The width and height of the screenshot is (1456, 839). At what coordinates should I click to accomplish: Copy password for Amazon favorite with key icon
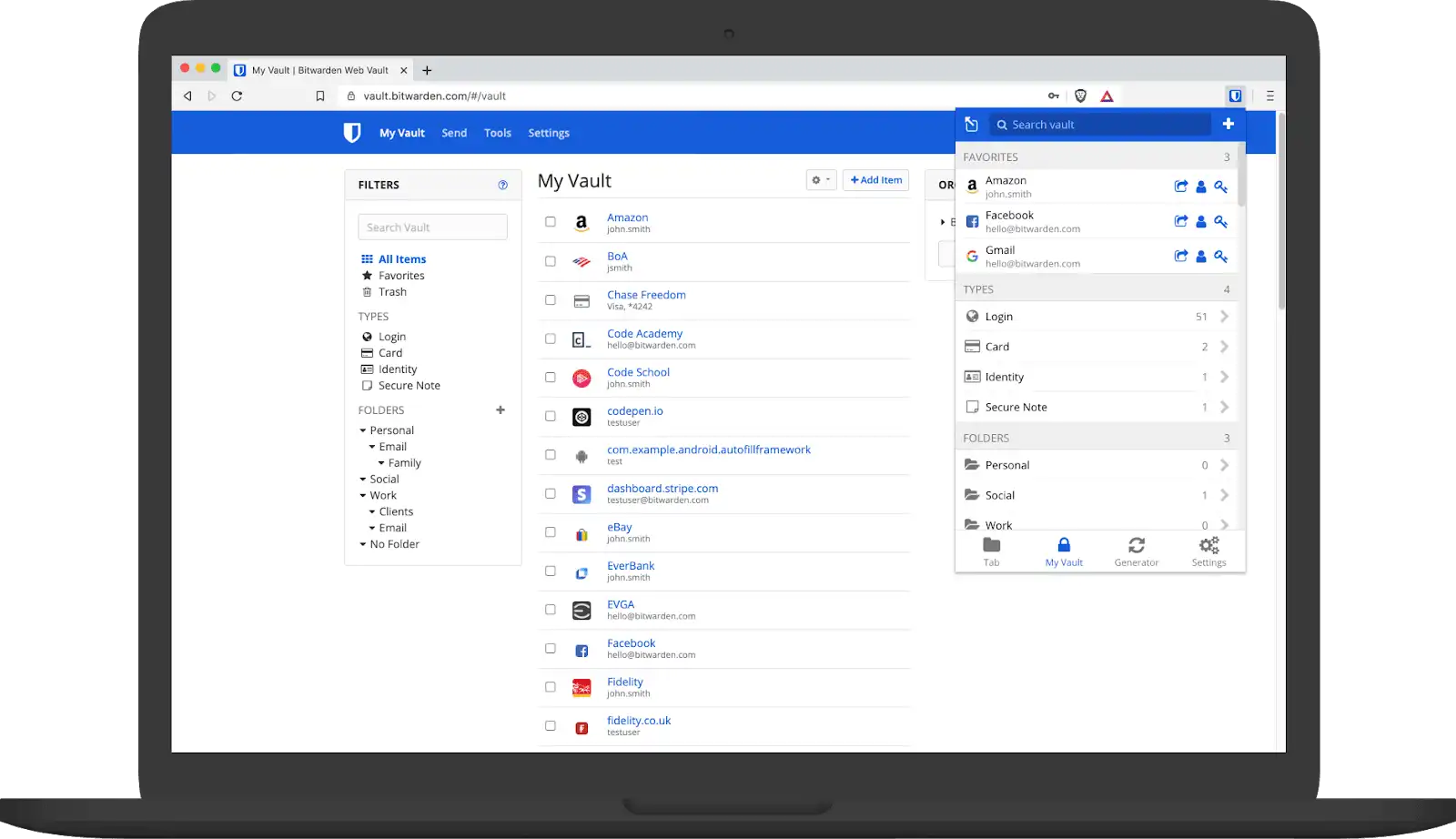[x=1220, y=187]
